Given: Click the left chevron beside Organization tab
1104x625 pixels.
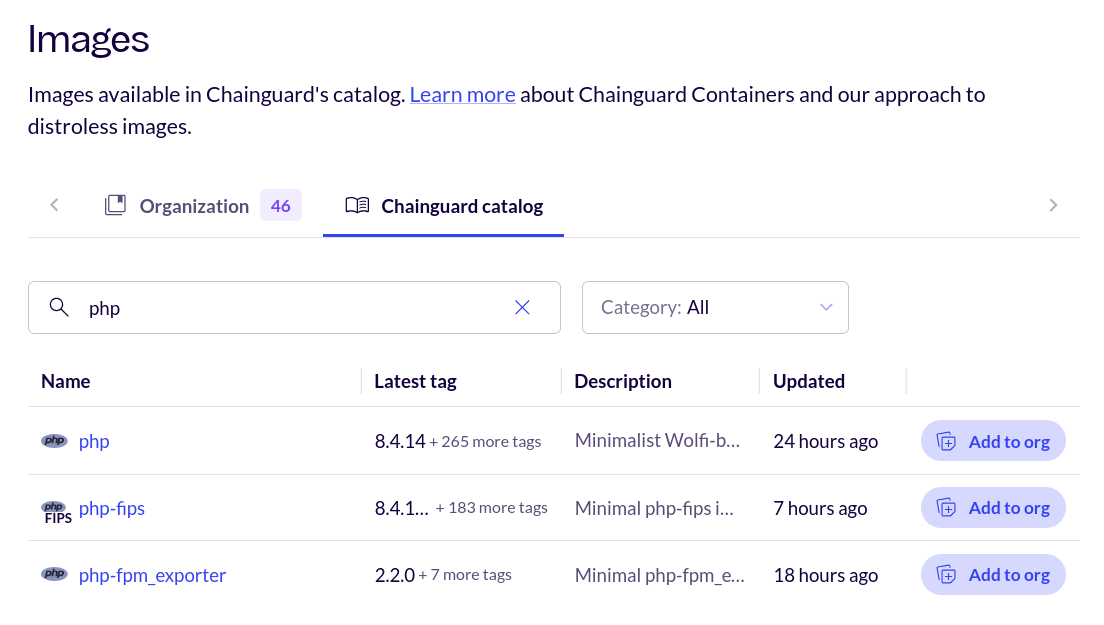Looking at the screenshot, I should (x=54, y=204).
